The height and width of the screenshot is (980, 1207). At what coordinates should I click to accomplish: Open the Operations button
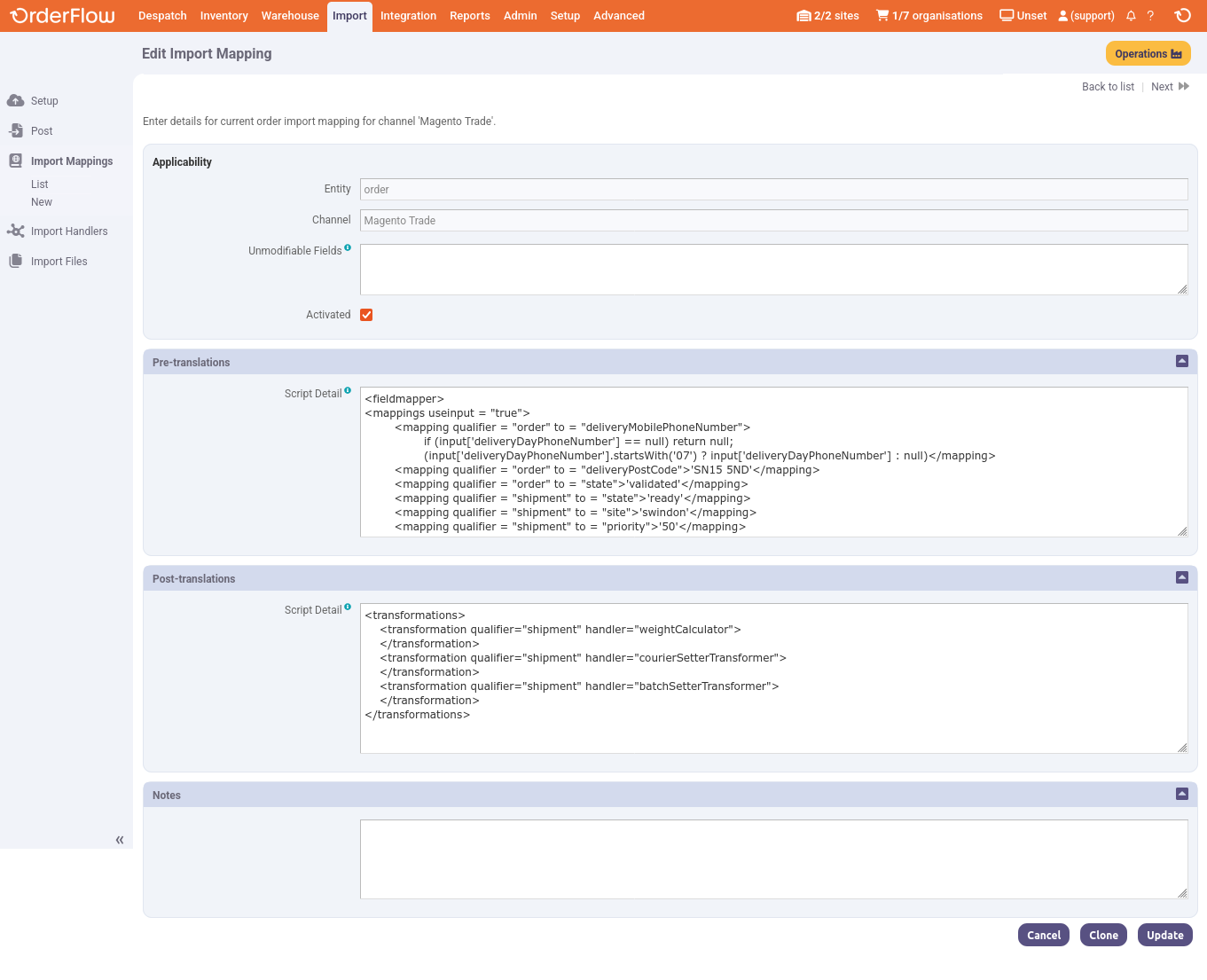click(x=1148, y=54)
